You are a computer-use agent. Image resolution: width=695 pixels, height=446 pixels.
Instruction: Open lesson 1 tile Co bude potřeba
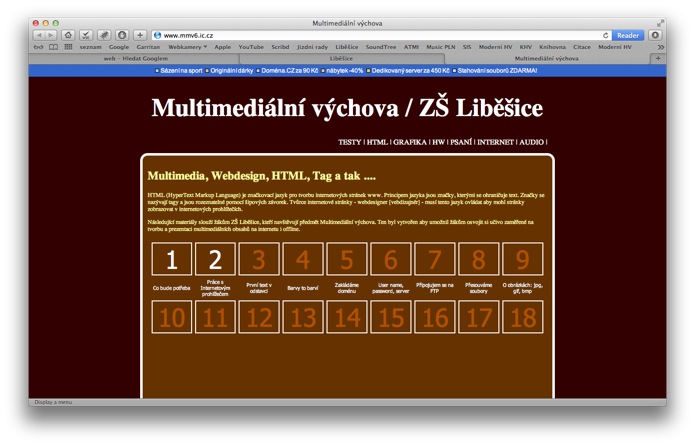(172, 260)
